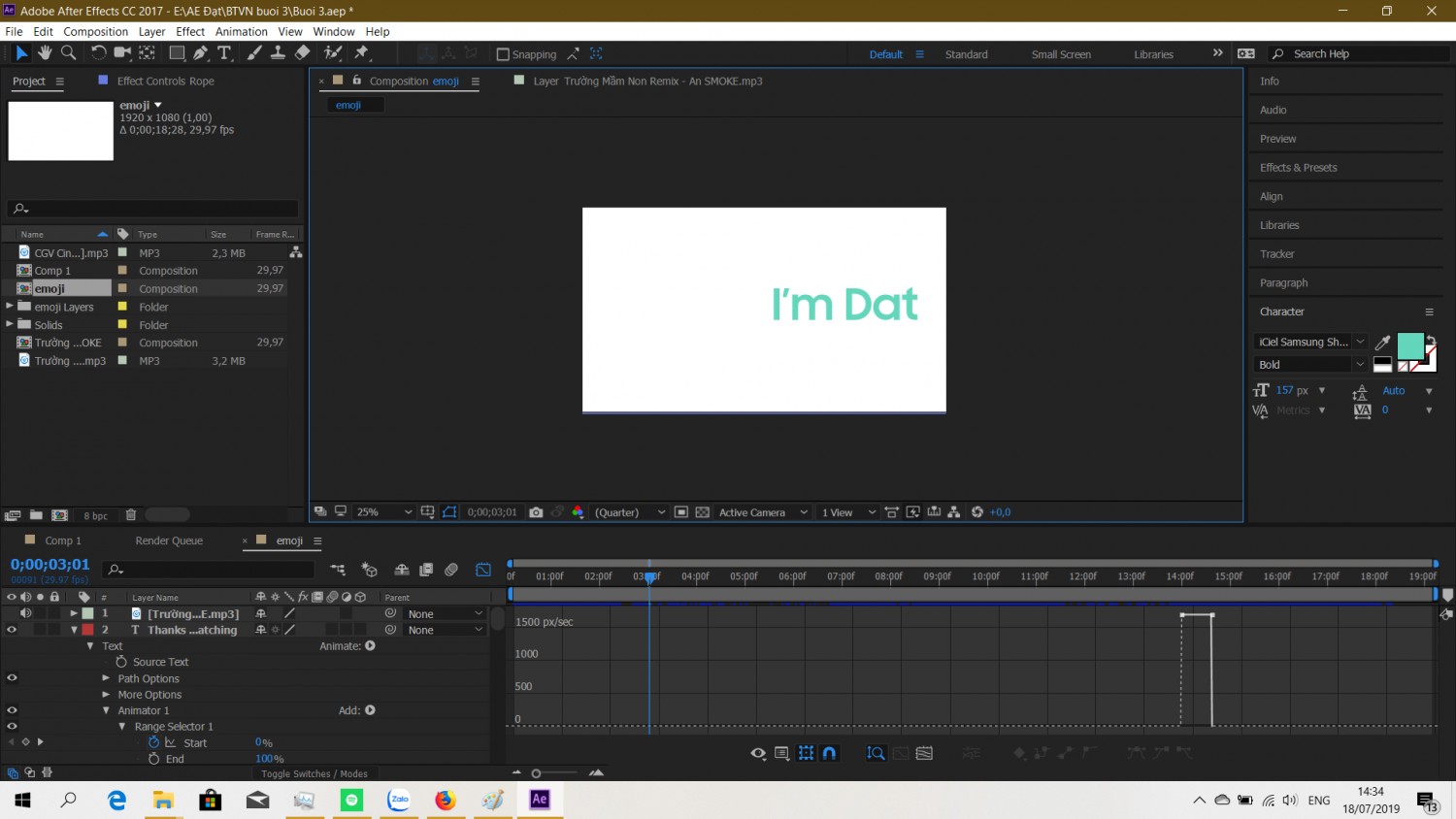The width and height of the screenshot is (1456, 819).
Task: Select the Zoom tool magnifier
Action: [69, 53]
